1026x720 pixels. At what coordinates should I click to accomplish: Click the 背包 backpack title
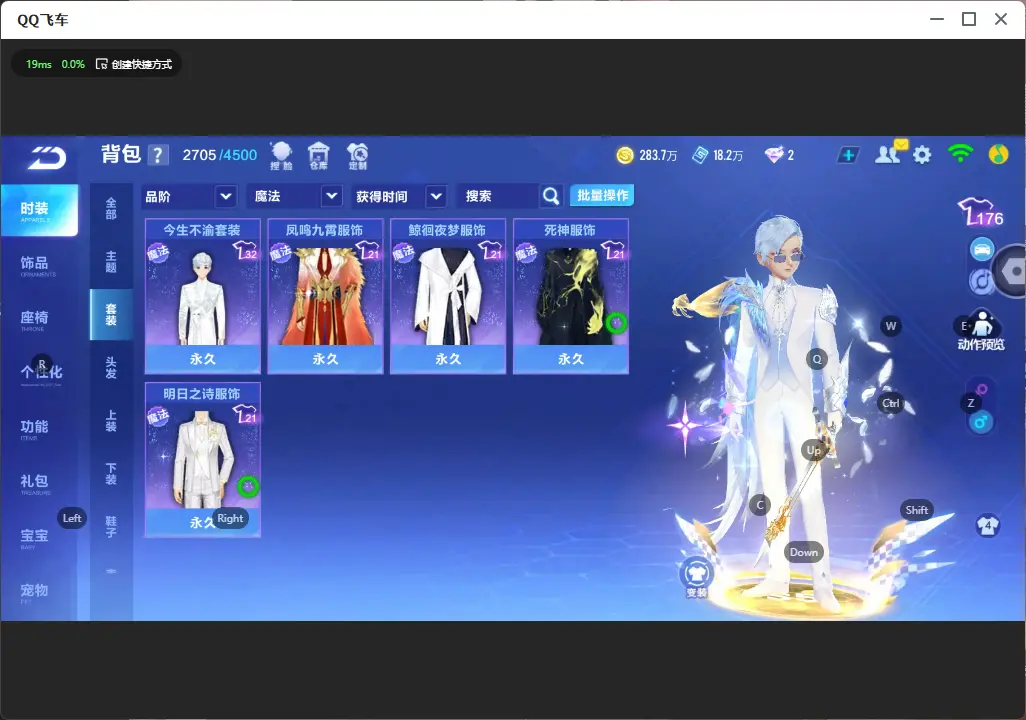121,154
